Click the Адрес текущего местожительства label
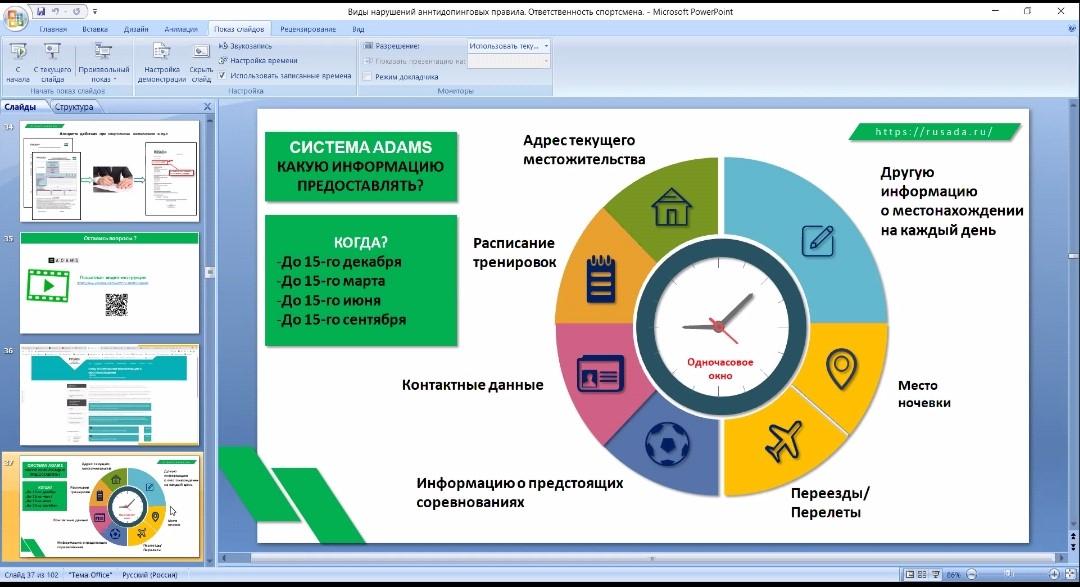The image size is (1080, 587). pos(584,150)
